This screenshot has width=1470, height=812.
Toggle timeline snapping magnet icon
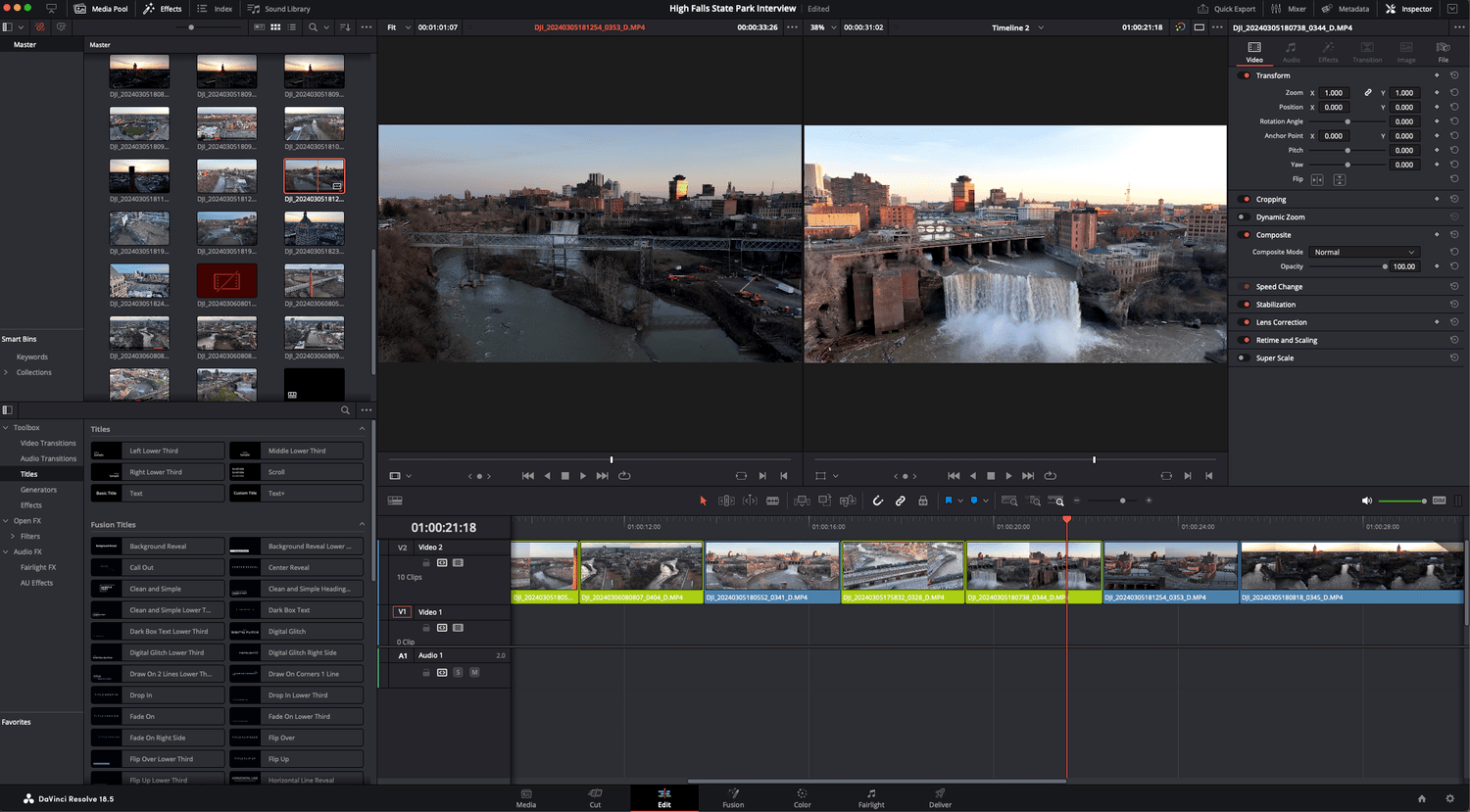tap(877, 501)
